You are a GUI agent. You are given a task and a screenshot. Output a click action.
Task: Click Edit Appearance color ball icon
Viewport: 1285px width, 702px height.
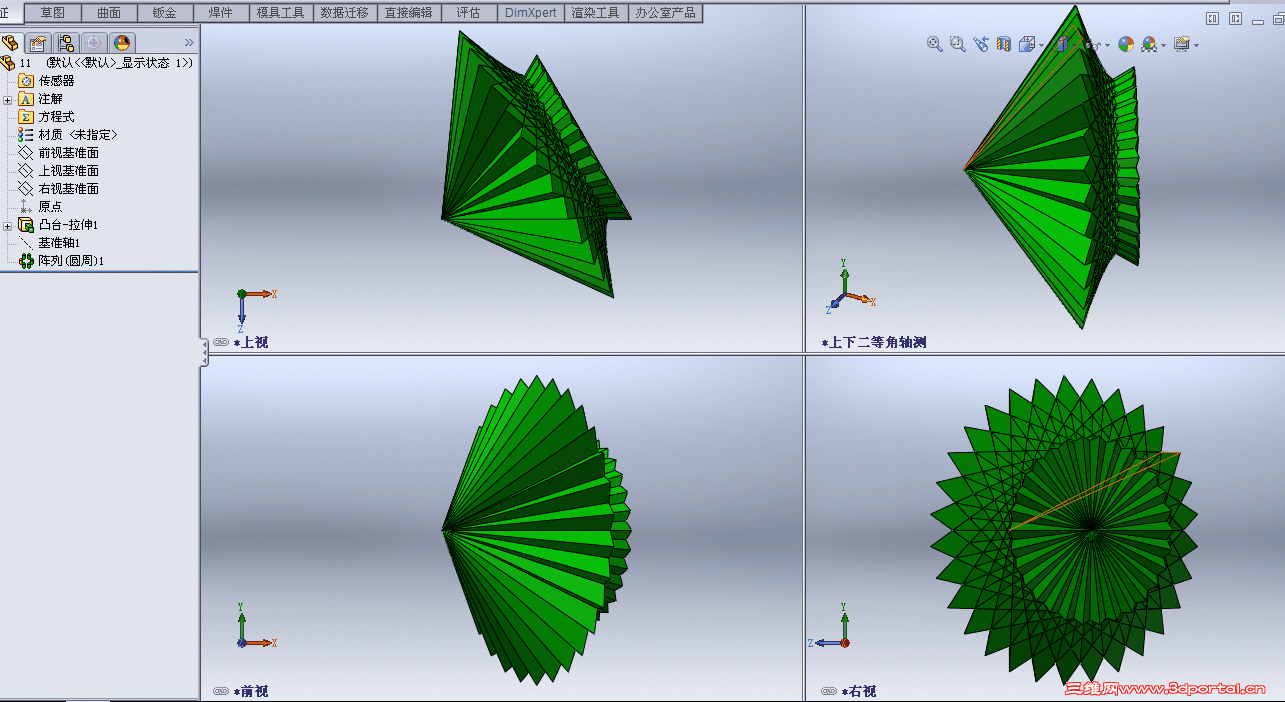click(x=1126, y=44)
